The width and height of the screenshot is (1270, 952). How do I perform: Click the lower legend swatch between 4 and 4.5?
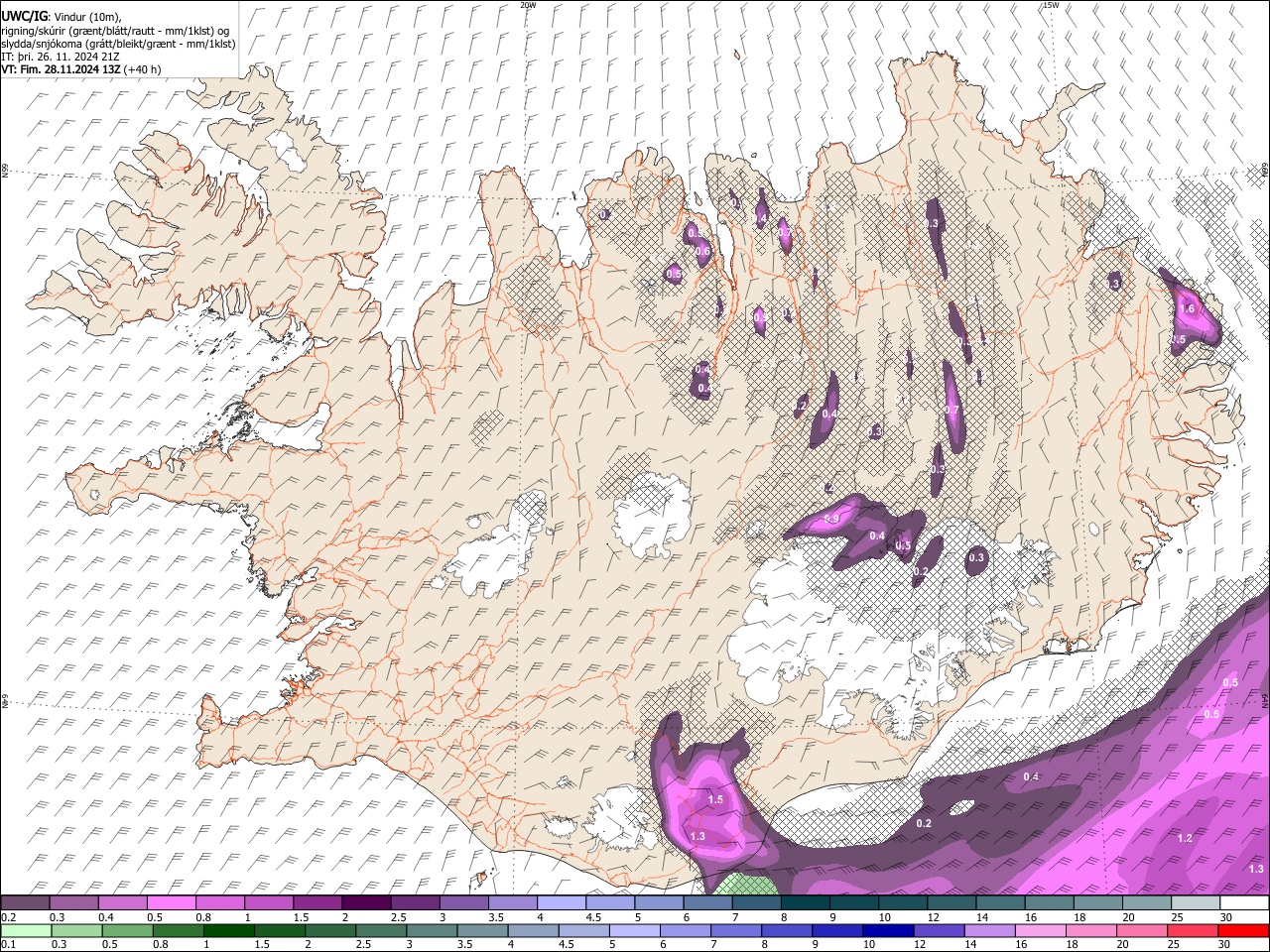coord(532,930)
